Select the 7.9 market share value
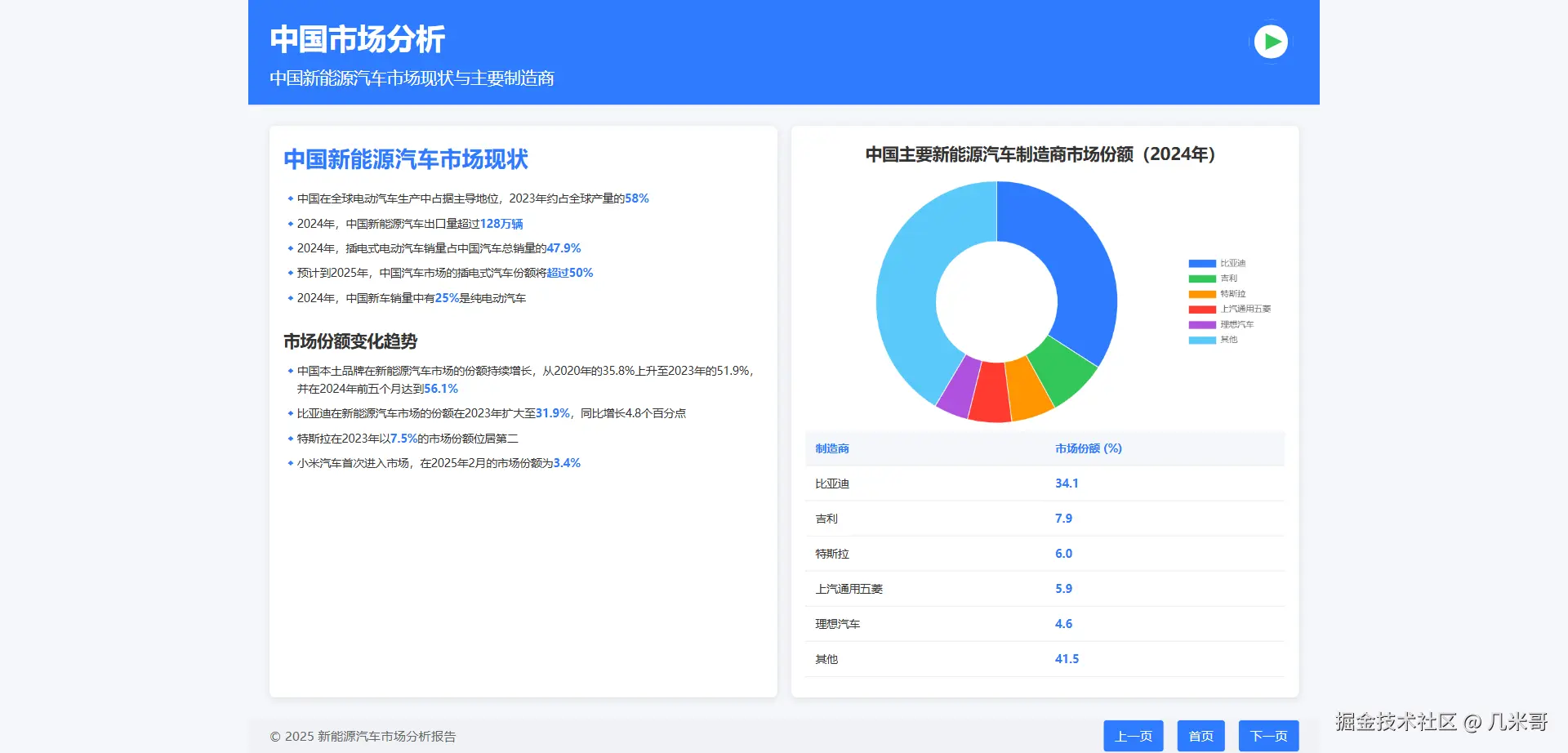Image resolution: width=1568 pixels, height=753 pixels. click(1063, 519)
